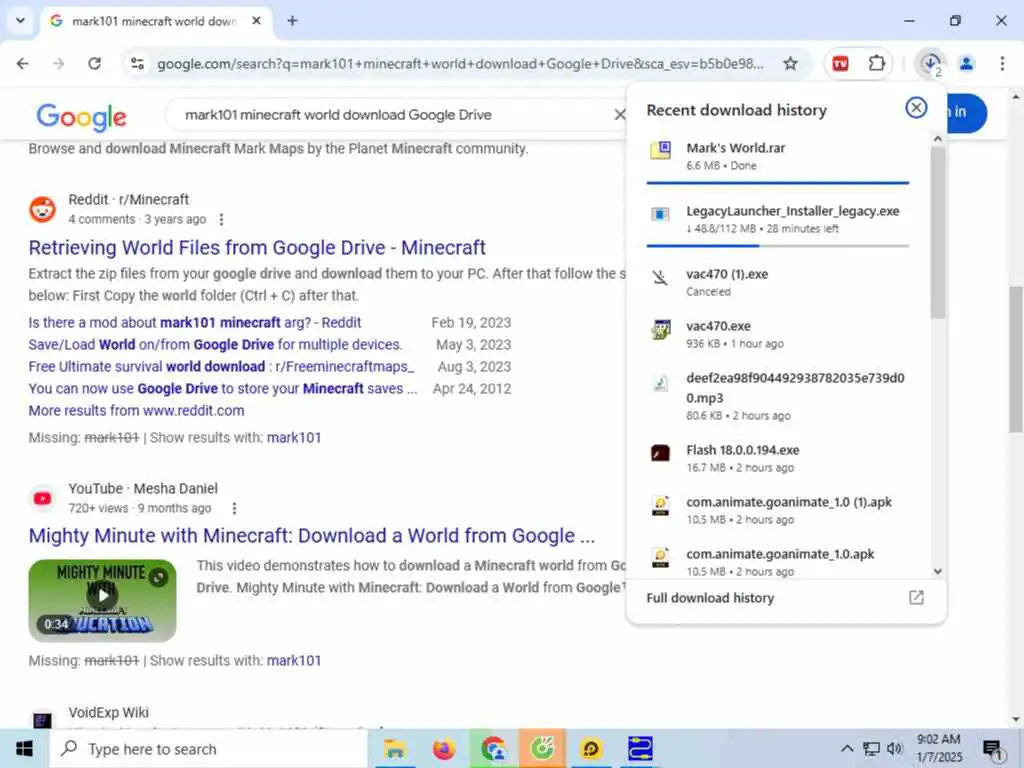Open com.animate.goanimate_1.0.apk entry

point(777,562)
